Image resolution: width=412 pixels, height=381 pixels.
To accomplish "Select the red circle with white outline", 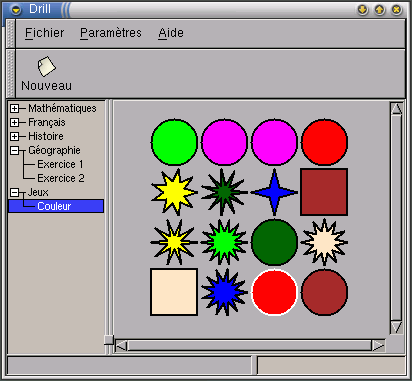I will 274,292.
